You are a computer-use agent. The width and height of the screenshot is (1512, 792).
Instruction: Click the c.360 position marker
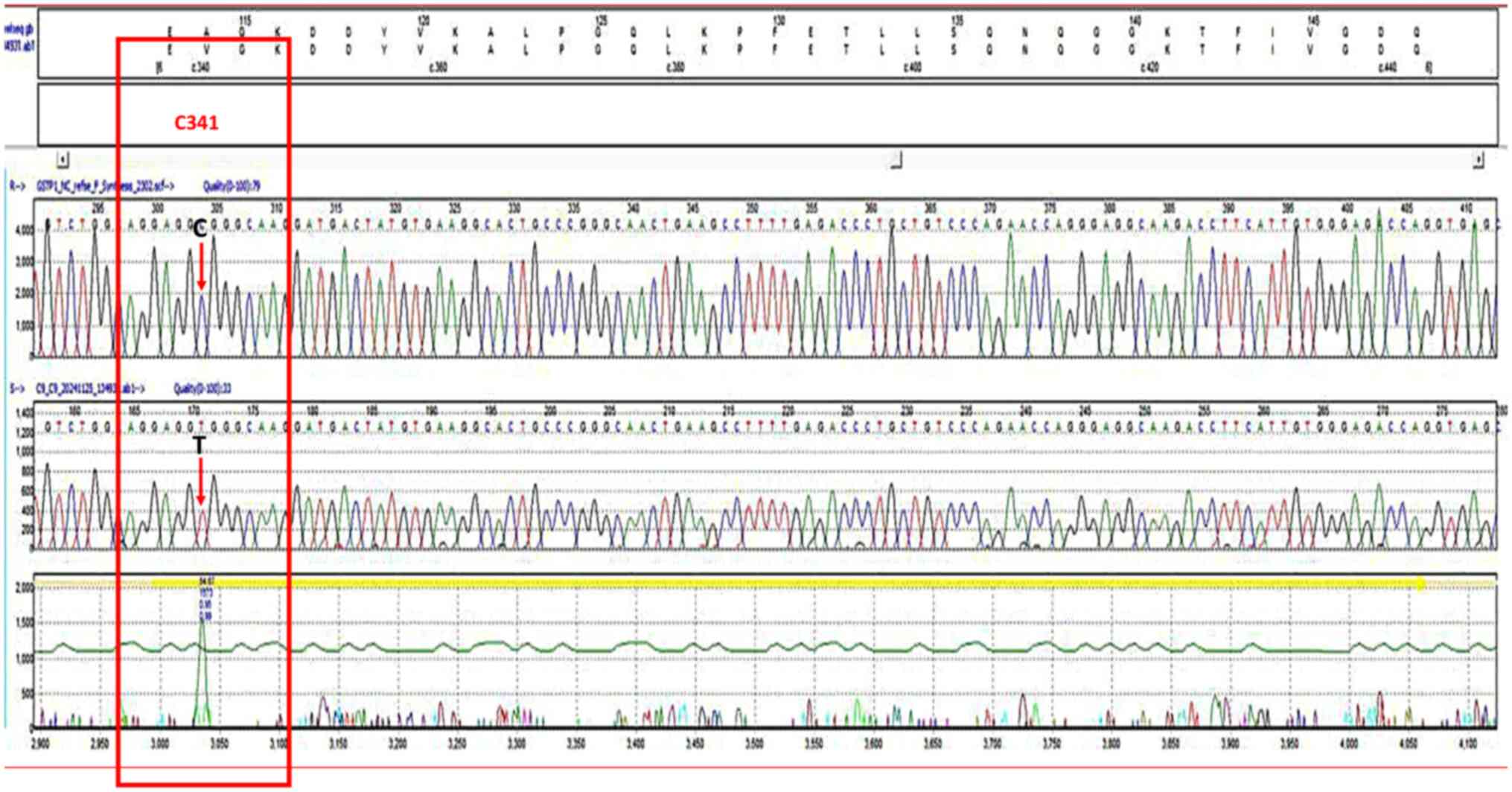pos(438,68)
